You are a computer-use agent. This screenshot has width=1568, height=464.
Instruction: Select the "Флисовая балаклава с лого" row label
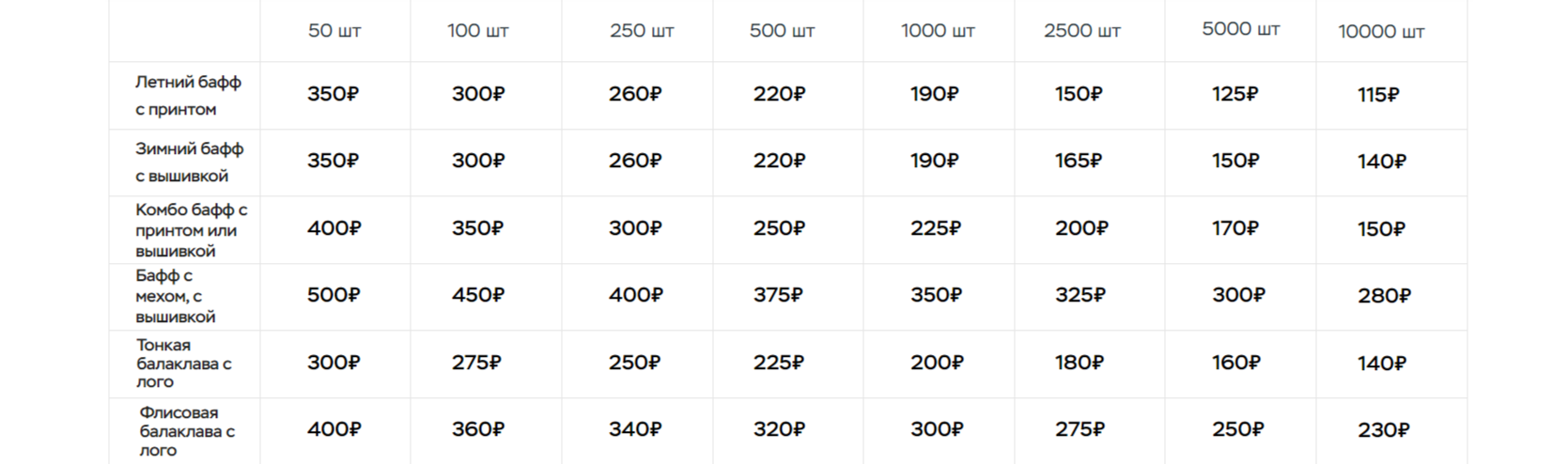tap(187, 431)
